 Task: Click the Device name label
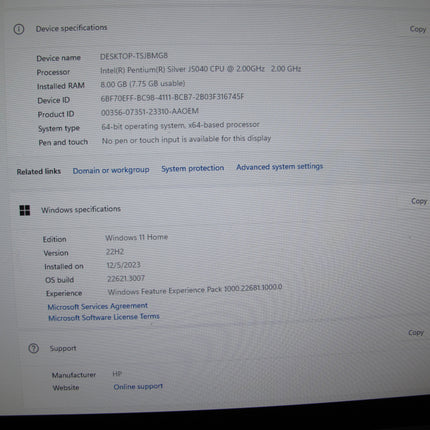pos(59,58)
